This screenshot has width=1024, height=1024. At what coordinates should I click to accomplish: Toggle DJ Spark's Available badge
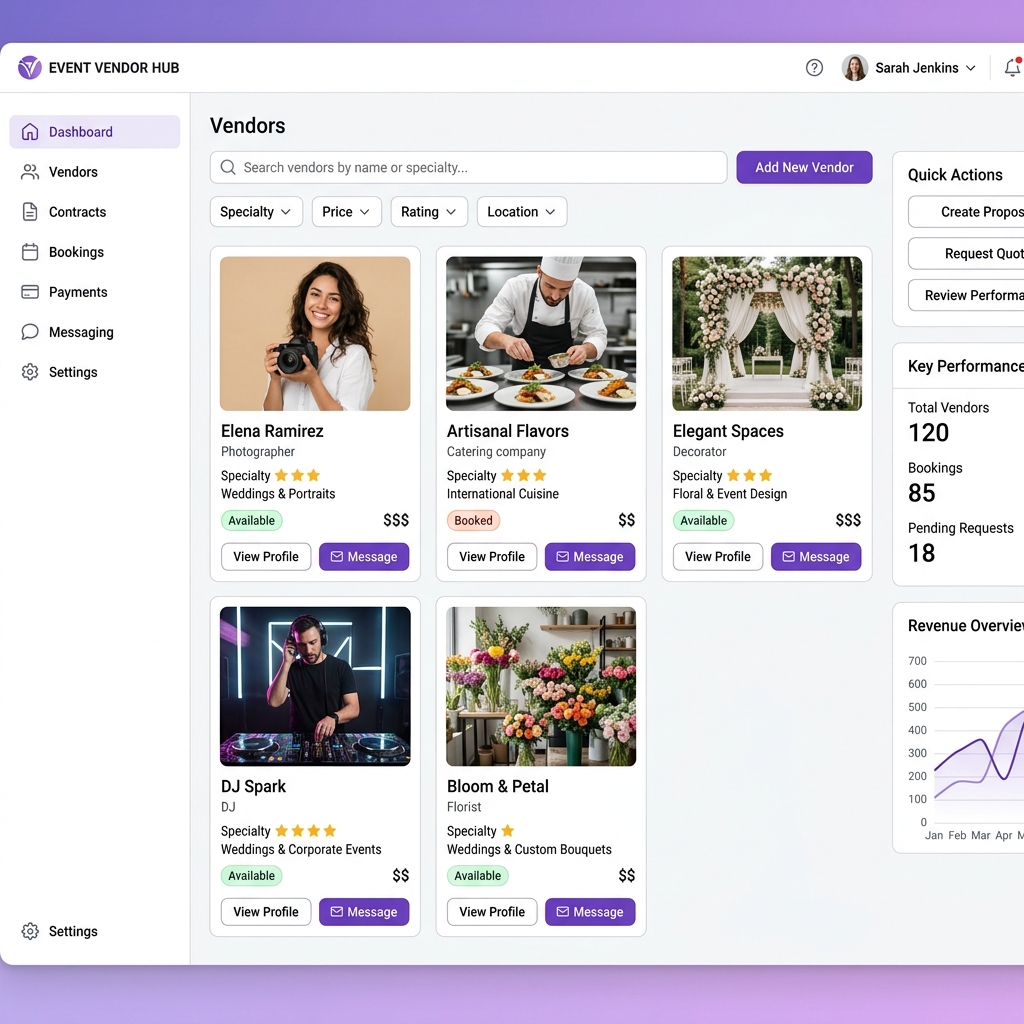coord(251,875)
